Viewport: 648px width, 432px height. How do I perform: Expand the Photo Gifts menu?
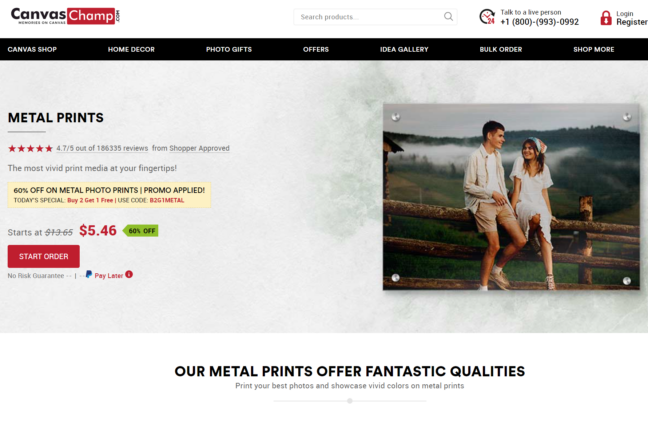coord(229,49)
